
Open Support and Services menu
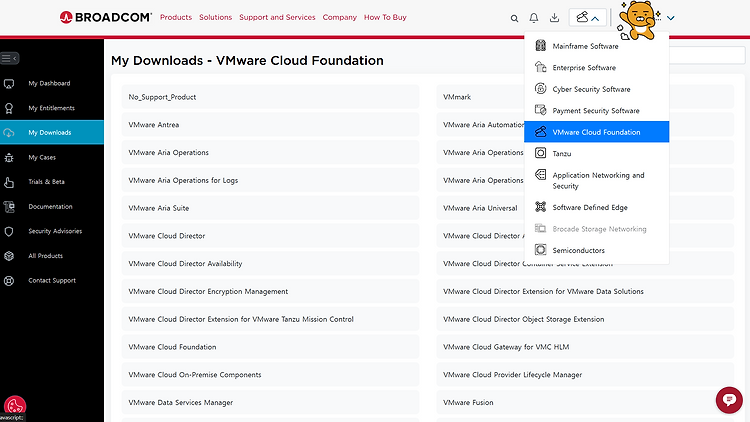coord(277,17)
